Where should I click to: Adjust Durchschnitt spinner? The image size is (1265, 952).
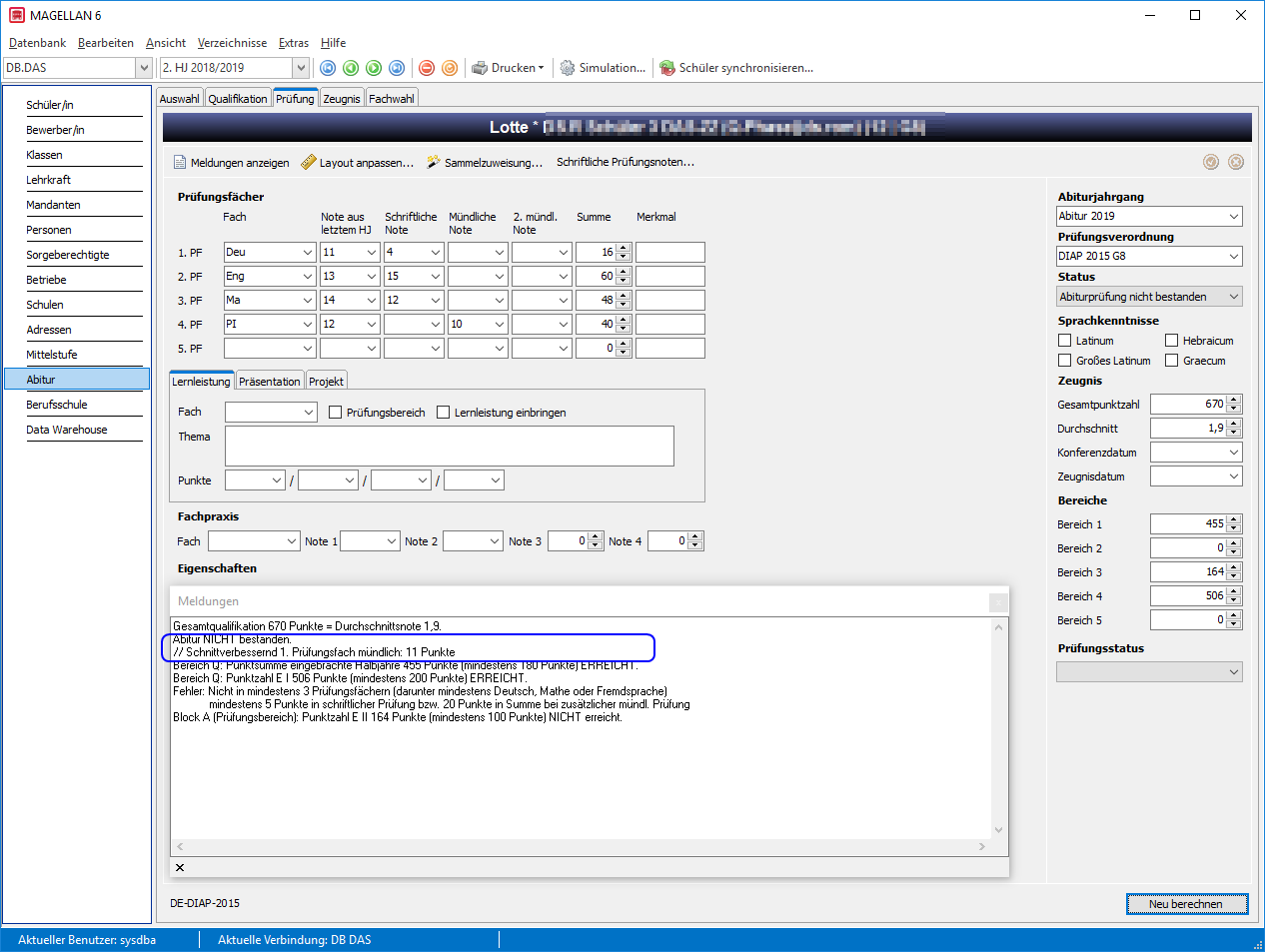1234,428
